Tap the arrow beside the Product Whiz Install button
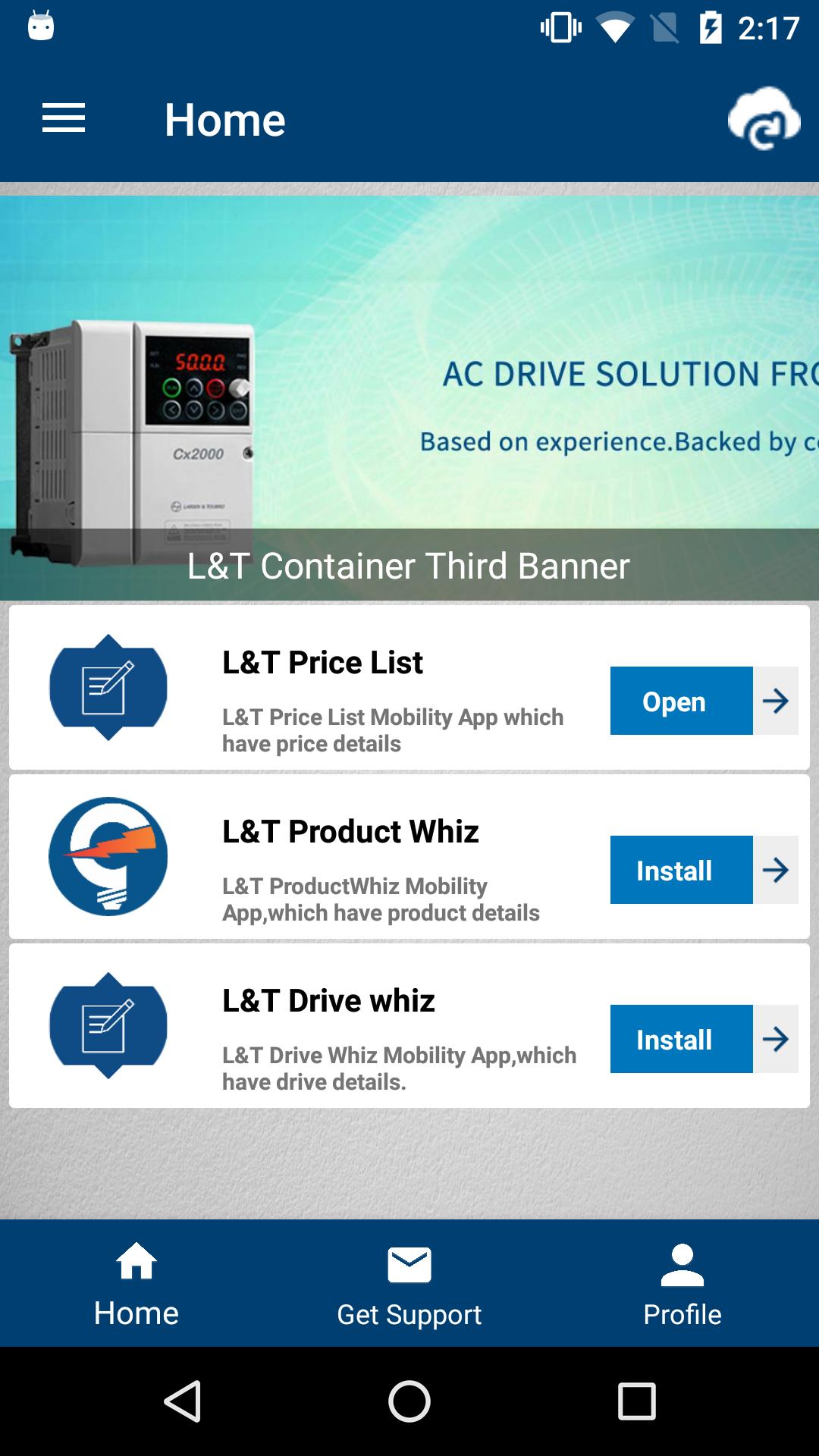Image resolution: width=819 pixels, height=1456 pixels. point(776,870)
